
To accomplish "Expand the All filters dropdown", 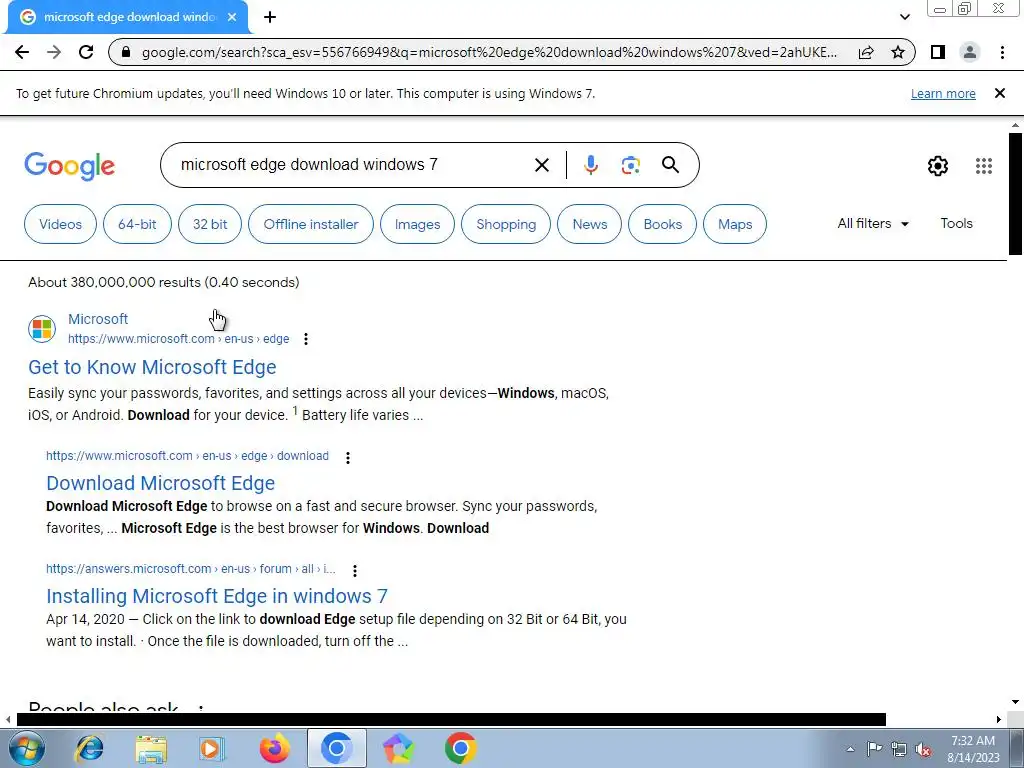I will coord(873,223).
